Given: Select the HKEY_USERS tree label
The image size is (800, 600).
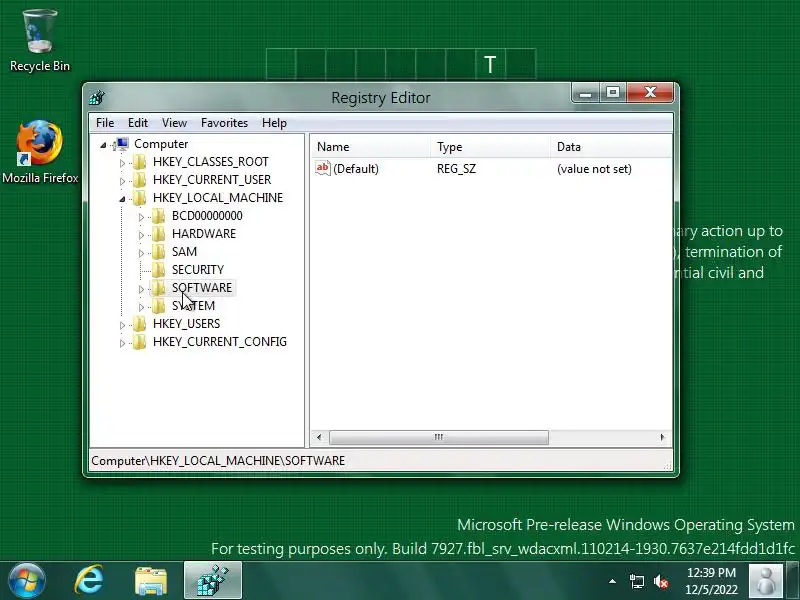Looking at the screenshot, I should coord(186,324).
